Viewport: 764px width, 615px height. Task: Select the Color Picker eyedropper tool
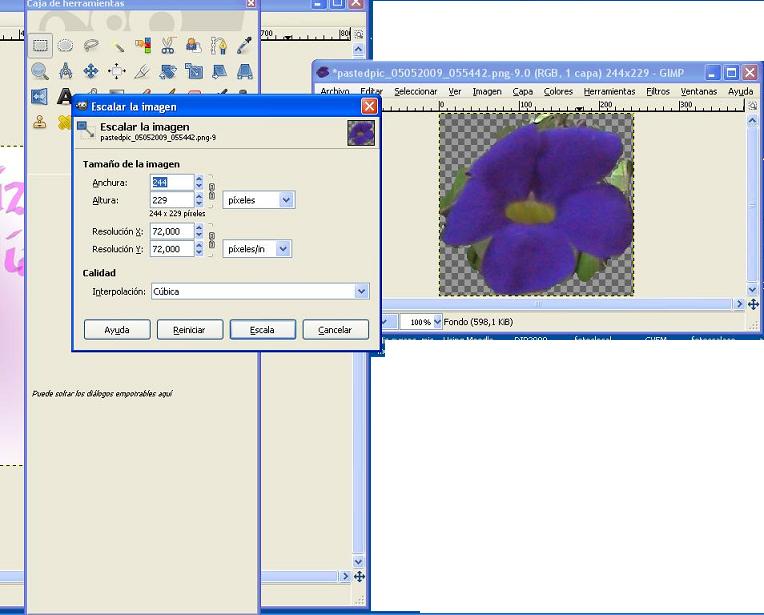[245, 46]
